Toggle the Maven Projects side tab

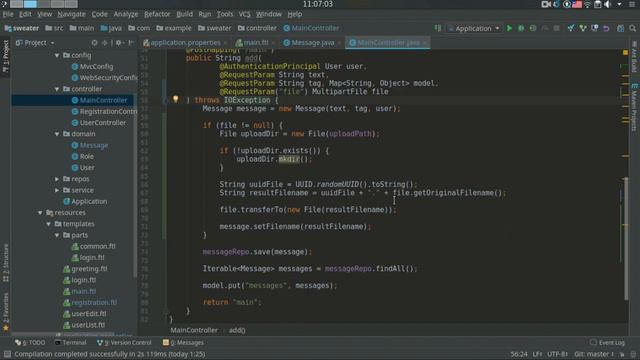pos(634,107)
